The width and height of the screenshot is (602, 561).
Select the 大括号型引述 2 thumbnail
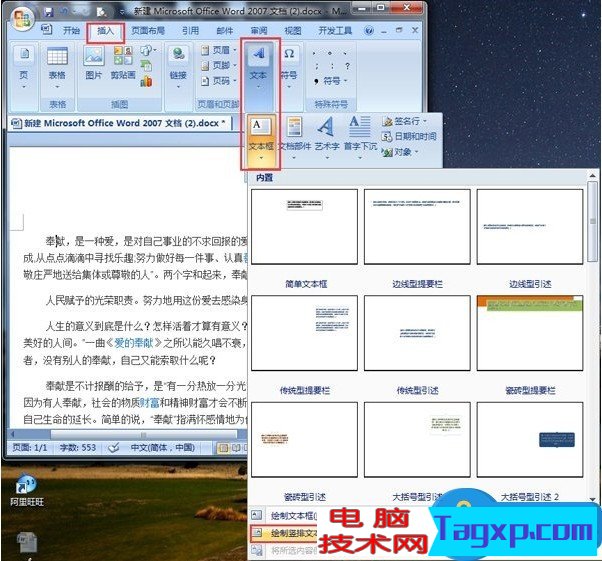tap(530, 440)
